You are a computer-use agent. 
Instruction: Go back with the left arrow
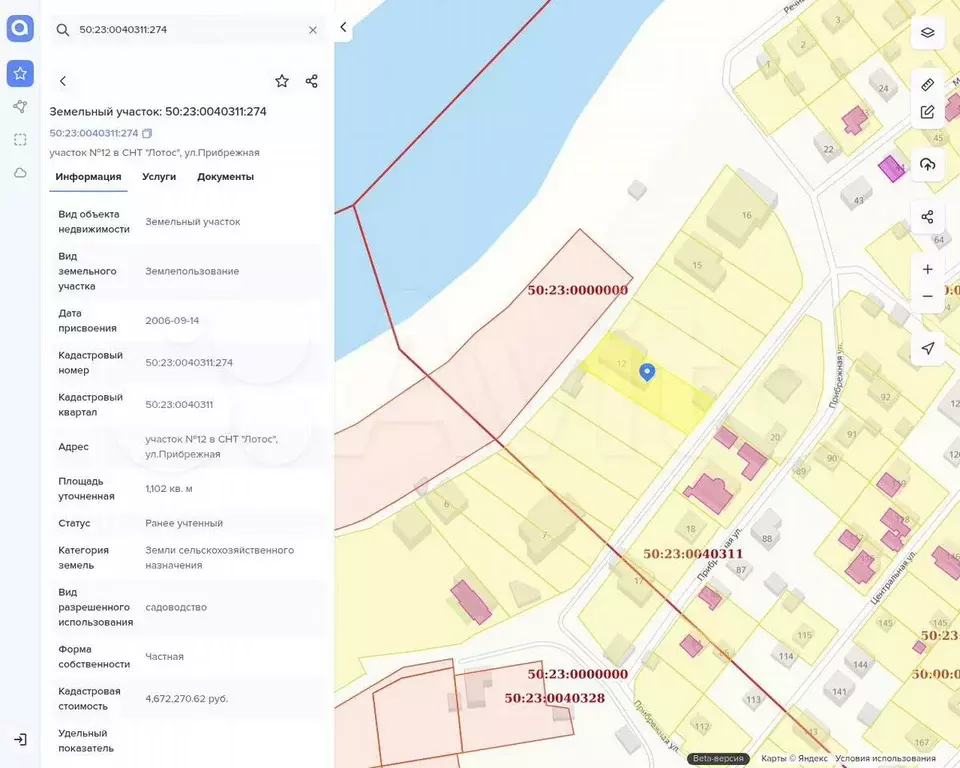click(x=62, y=81)
